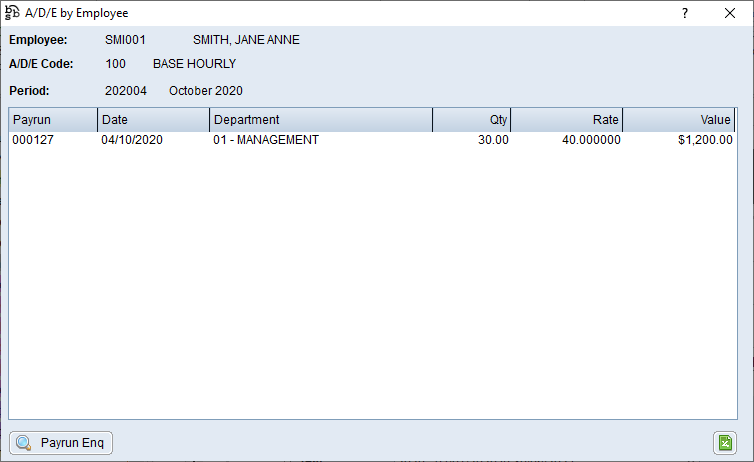Select the 01 - MANAGEMENT department cell

[x=266, y=140]
